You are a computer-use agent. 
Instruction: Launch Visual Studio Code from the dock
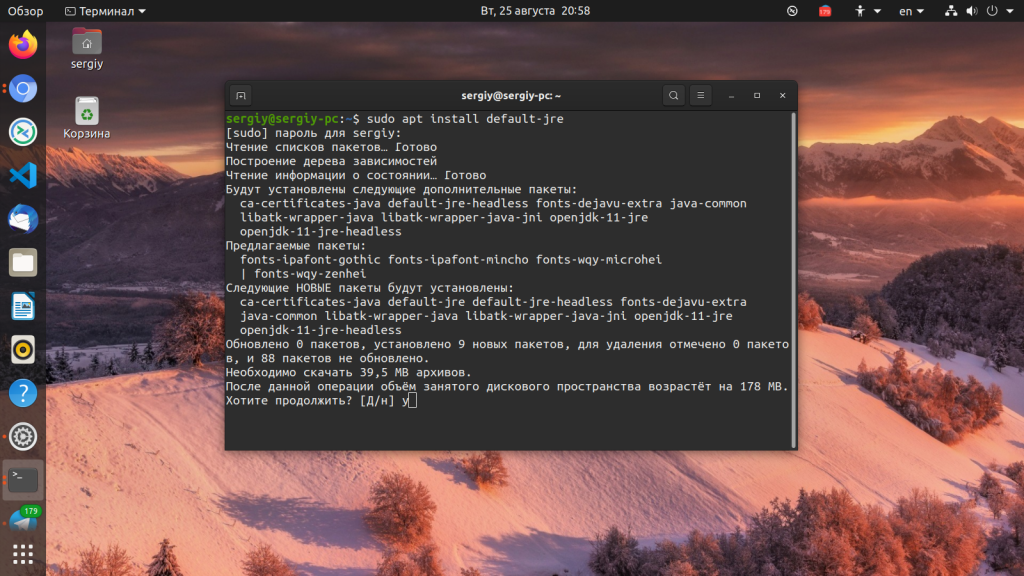[x=22, y=176]
